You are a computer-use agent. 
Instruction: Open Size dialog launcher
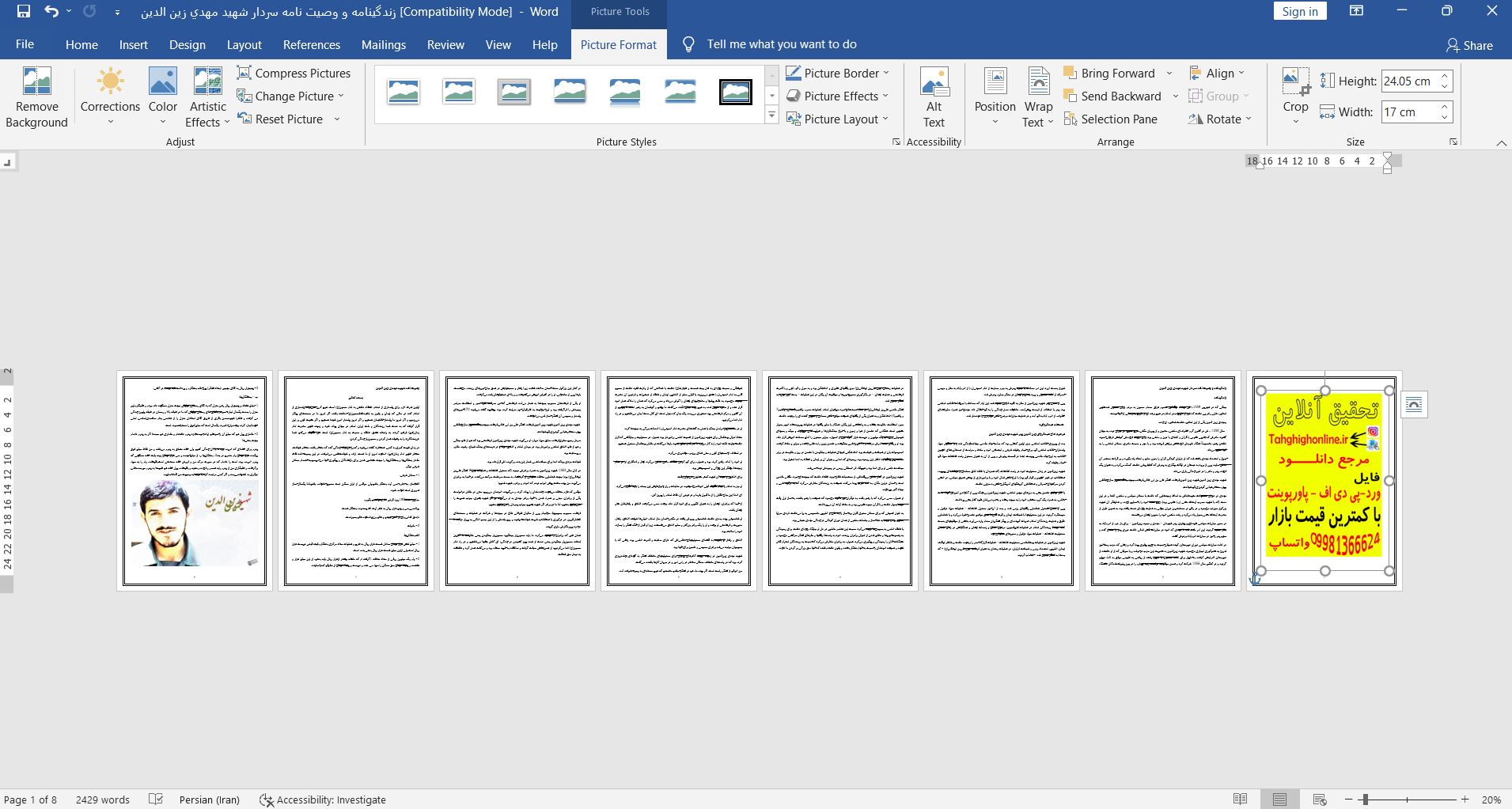1453,142
